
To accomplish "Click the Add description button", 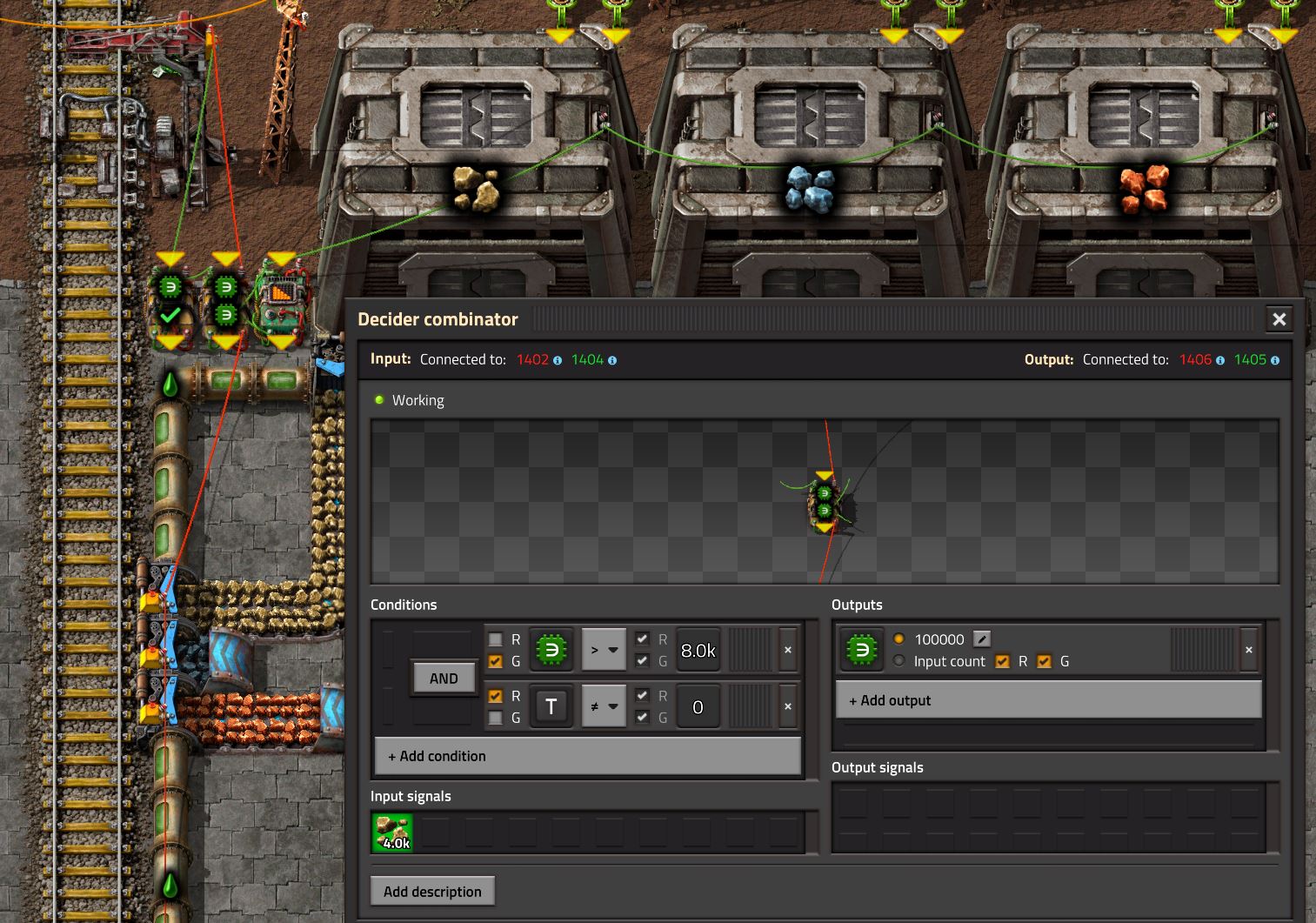I will [x=432, y=892].
